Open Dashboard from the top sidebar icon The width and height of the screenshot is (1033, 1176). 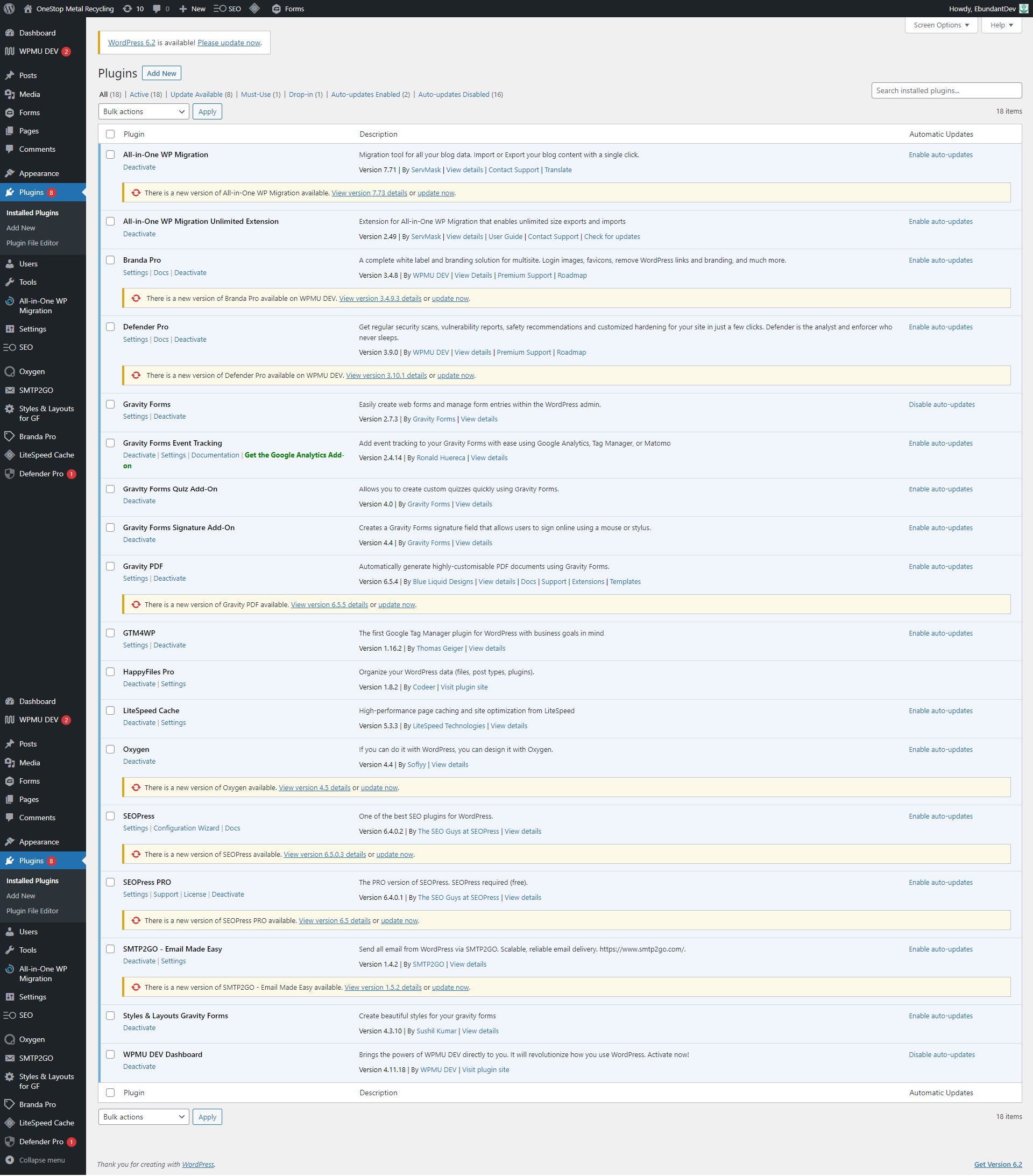coord(10,33)
